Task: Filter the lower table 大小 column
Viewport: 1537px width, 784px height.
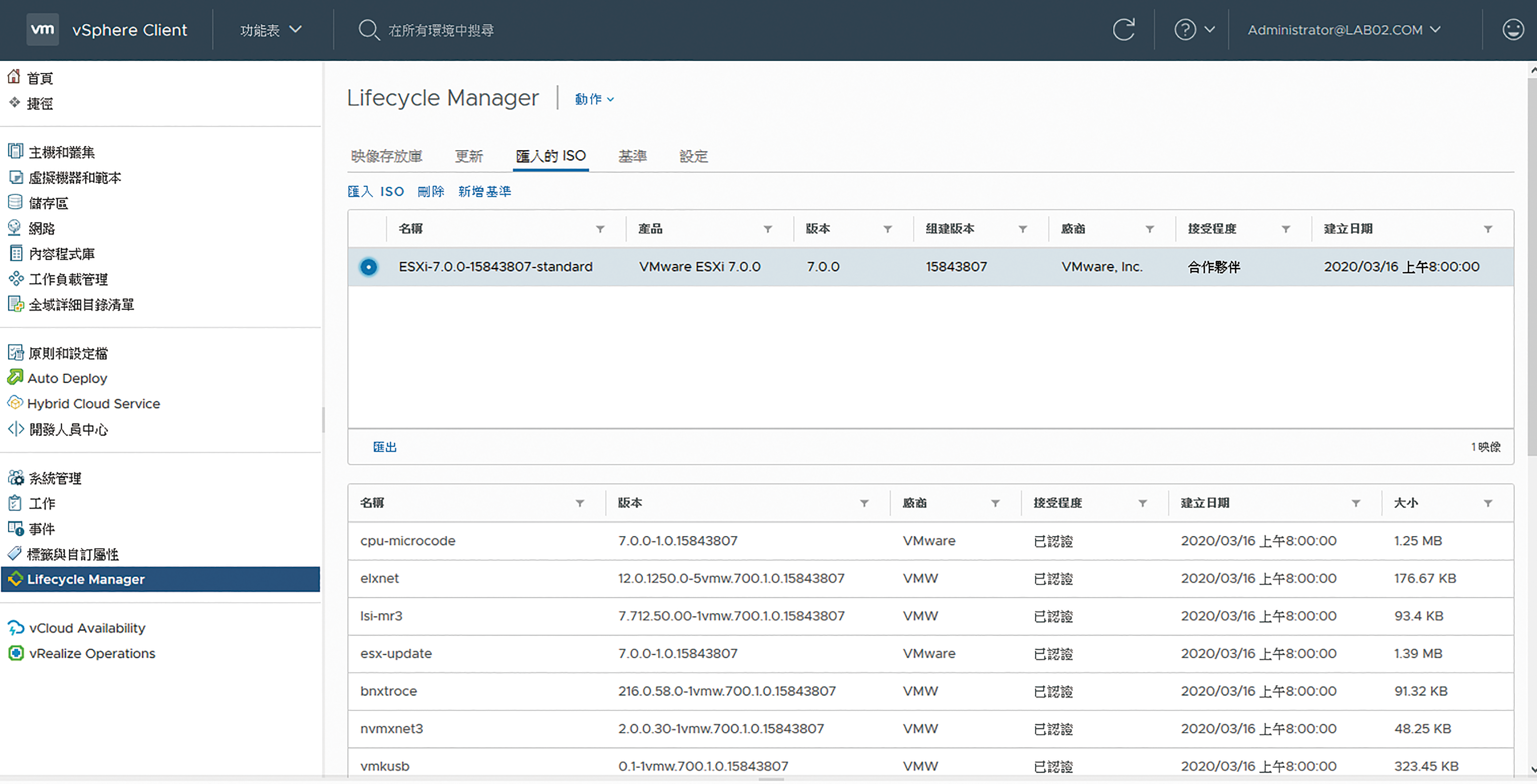Action: (x=1488, y=504)
